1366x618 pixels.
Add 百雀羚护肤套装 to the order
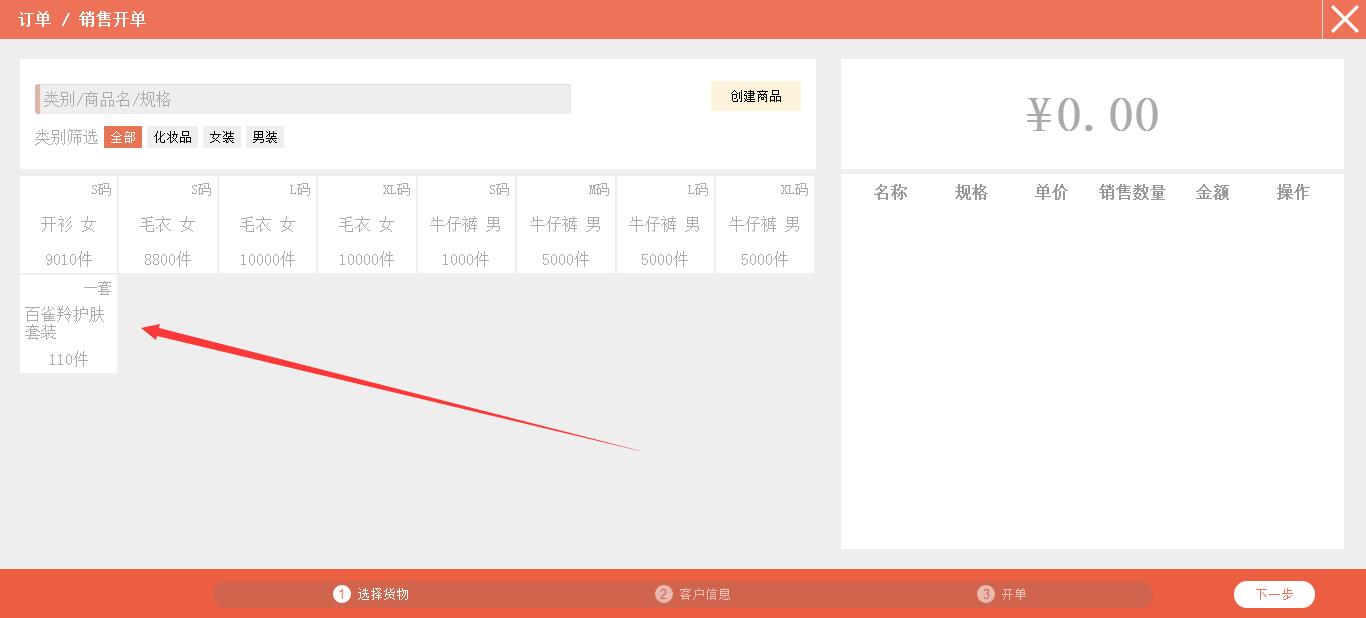coord(68,324)
